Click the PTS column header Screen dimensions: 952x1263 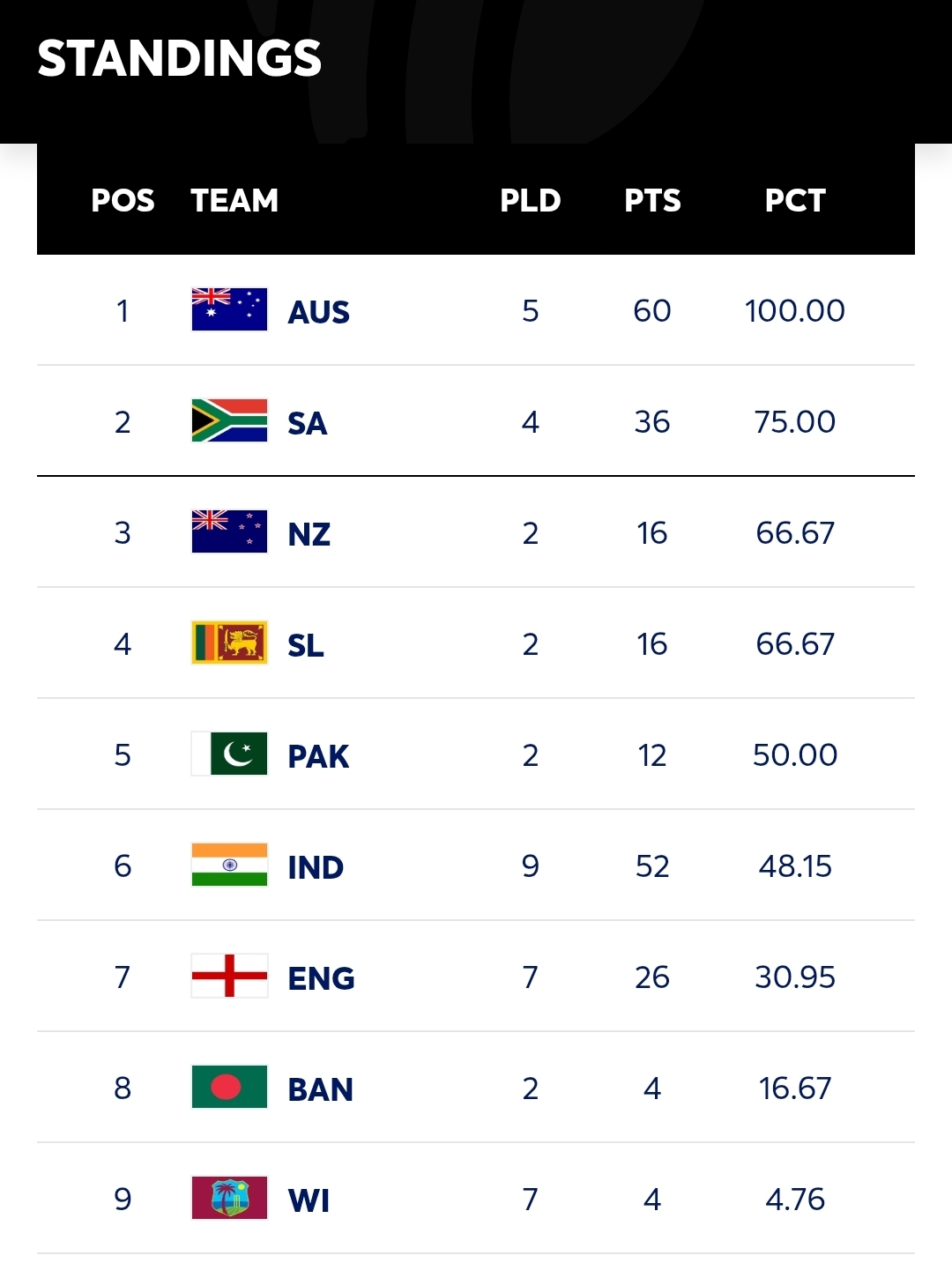(x=652, y=200)
